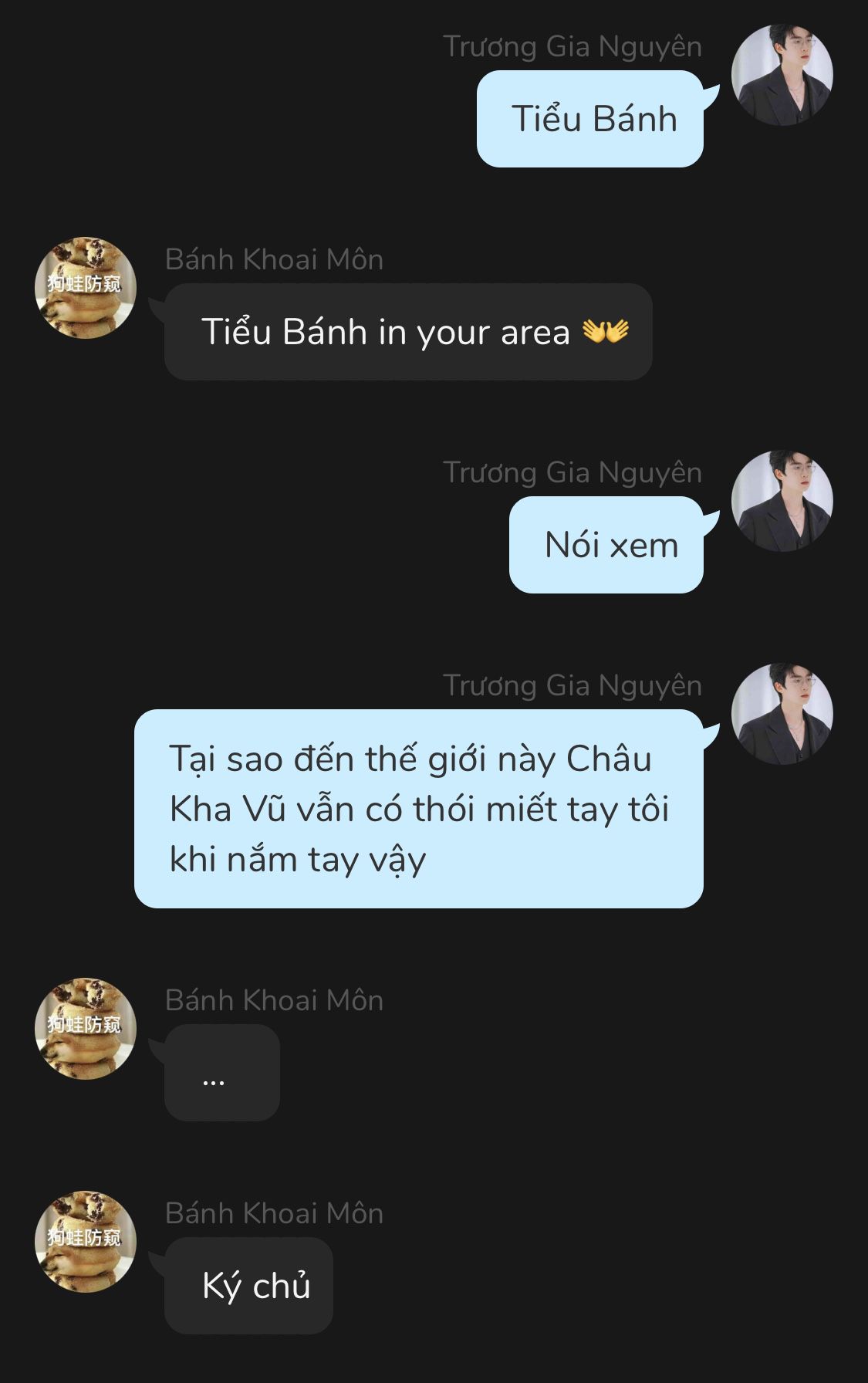This screenshot has height=1383, width=868.
Task: Tap the clapping hands emoji in message
Action: point(606,331)
